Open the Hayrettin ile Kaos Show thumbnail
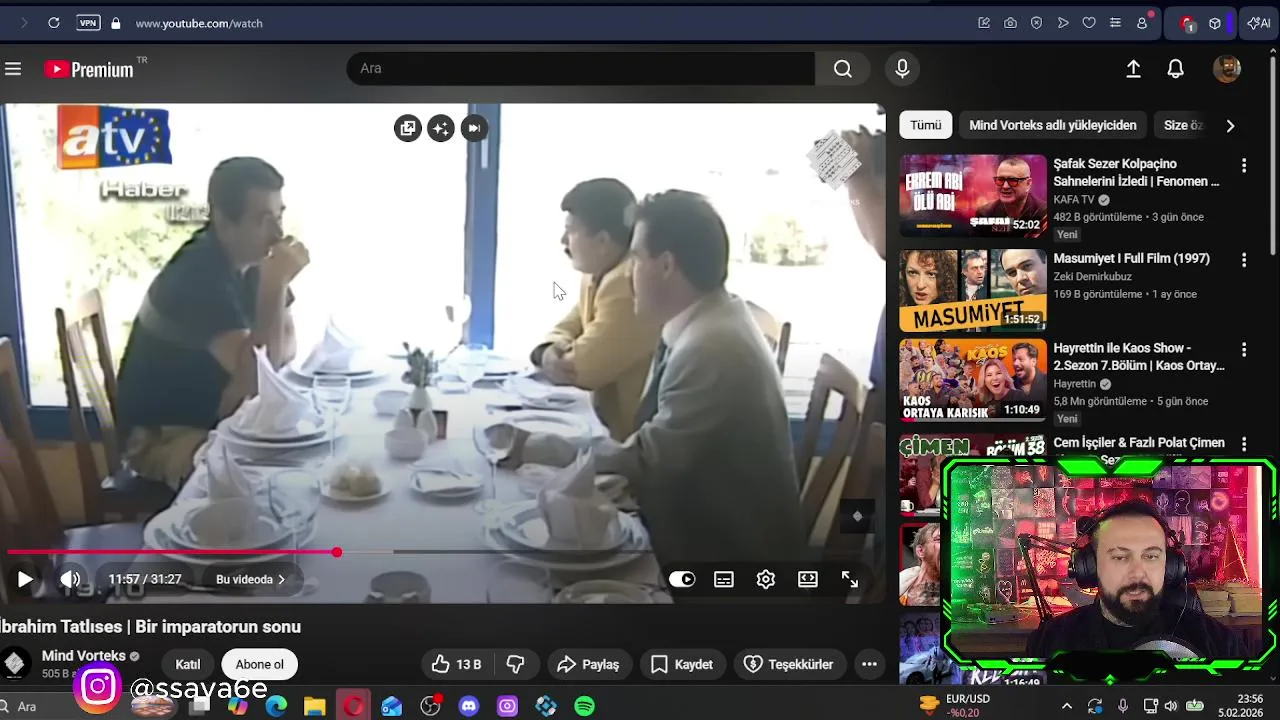This screenshot has height=720, width=1280. tap(973, 380)
